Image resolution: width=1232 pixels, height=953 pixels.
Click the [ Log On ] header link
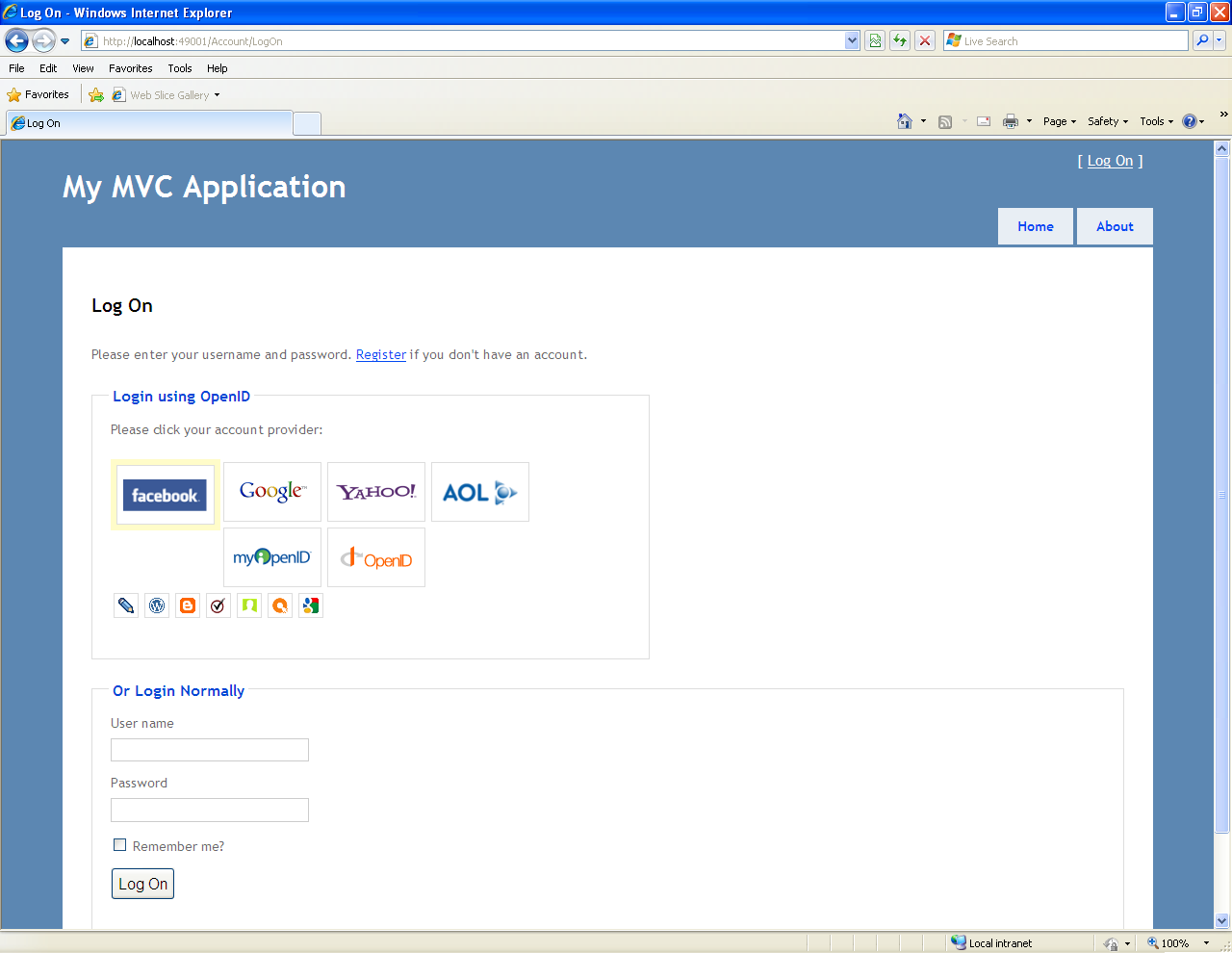(1110, 161)
